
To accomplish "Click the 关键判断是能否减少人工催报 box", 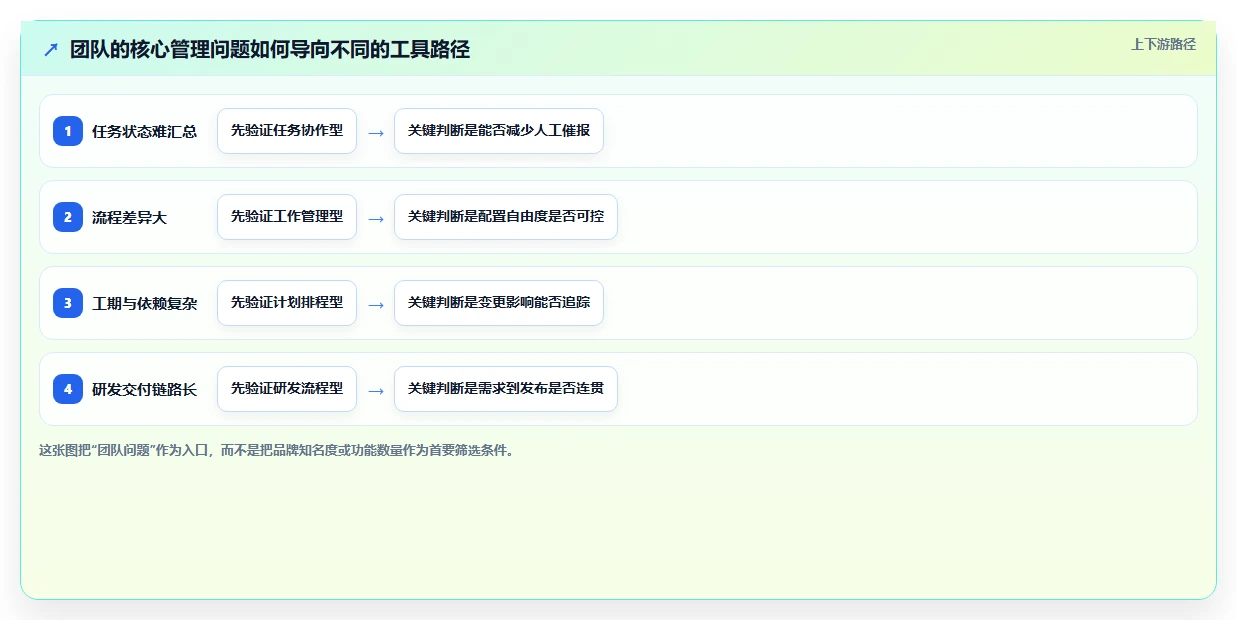I will click(499, 131).
